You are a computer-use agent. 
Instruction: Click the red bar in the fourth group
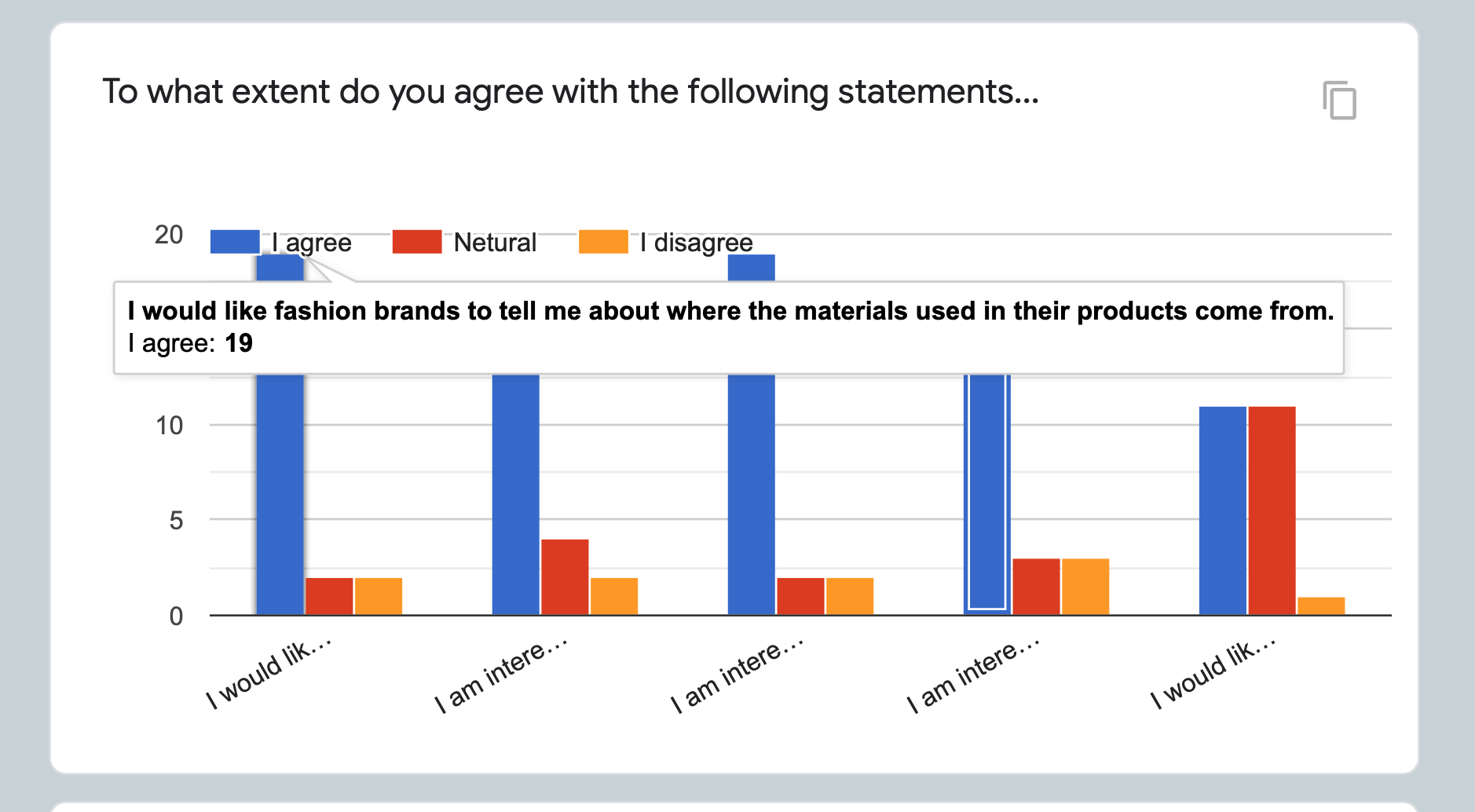point(1036,587)
